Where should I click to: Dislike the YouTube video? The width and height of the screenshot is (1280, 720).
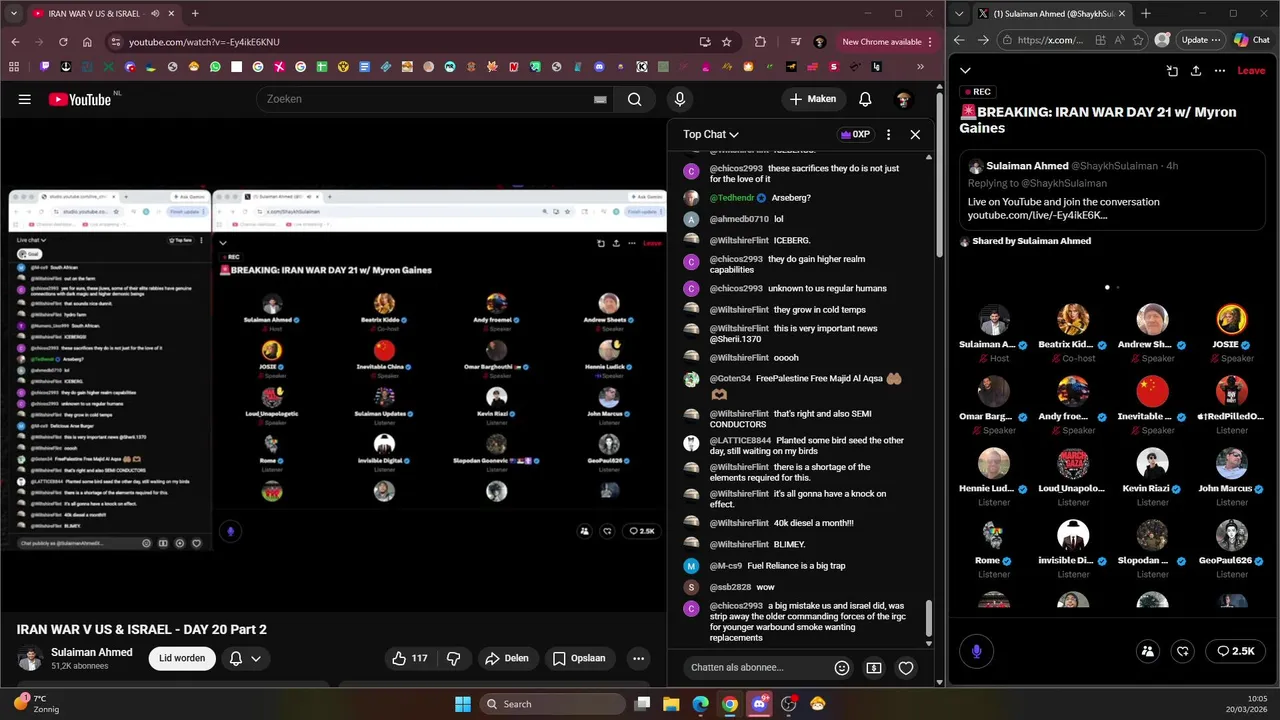[453, 658]
